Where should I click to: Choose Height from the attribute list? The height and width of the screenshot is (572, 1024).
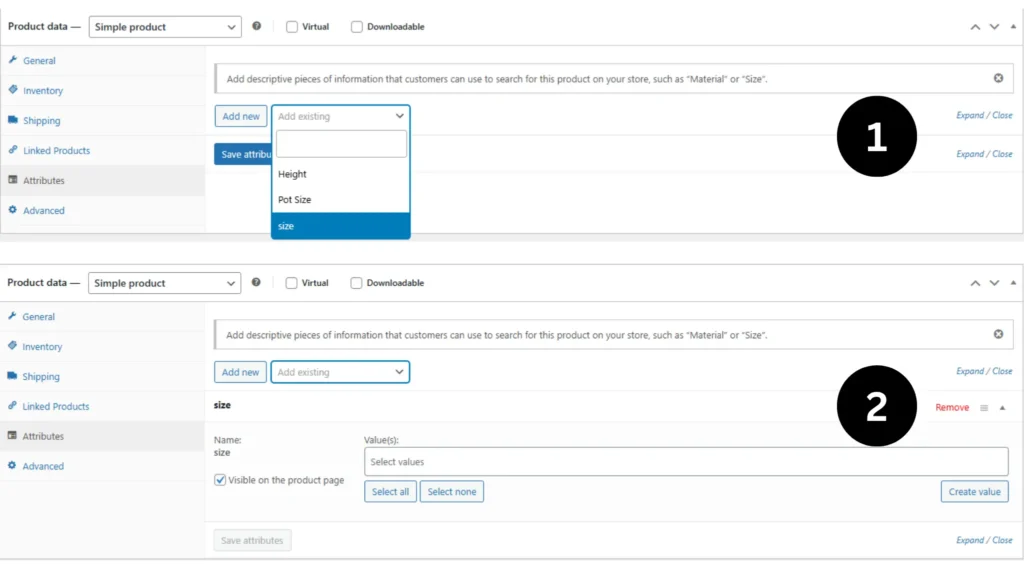341,174
